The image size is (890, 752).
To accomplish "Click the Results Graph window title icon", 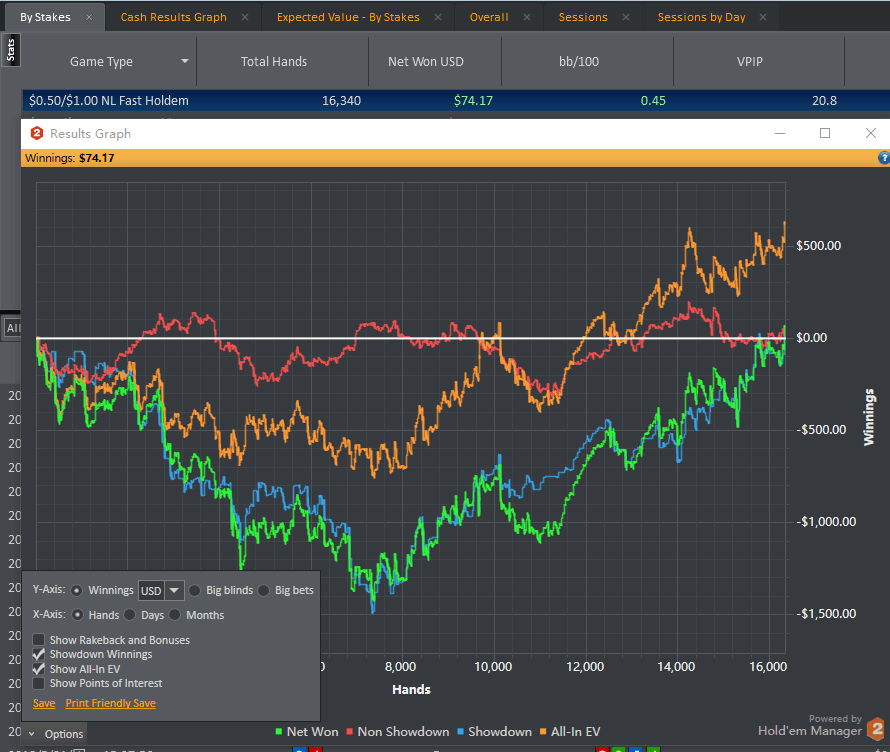I will [37, 133].
